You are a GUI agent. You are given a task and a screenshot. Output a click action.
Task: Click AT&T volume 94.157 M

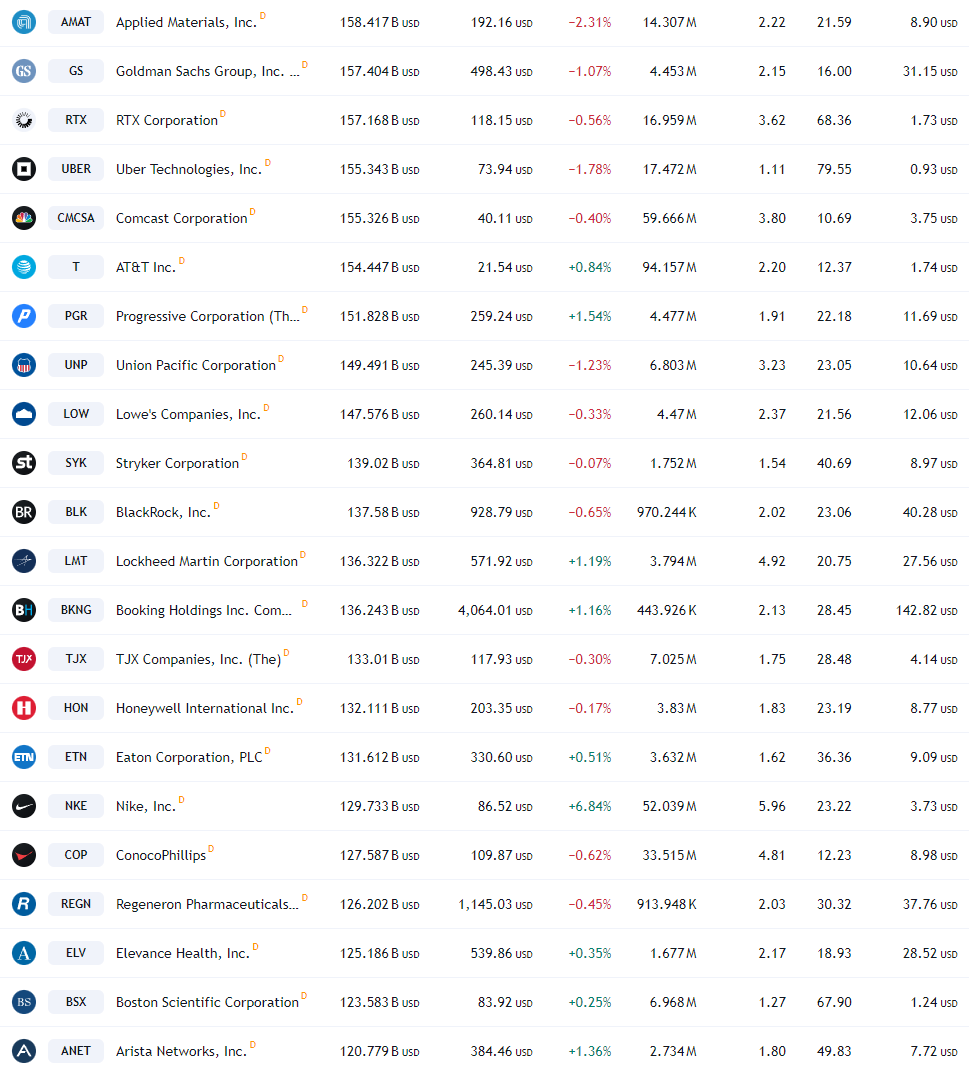tap(669, 267)
